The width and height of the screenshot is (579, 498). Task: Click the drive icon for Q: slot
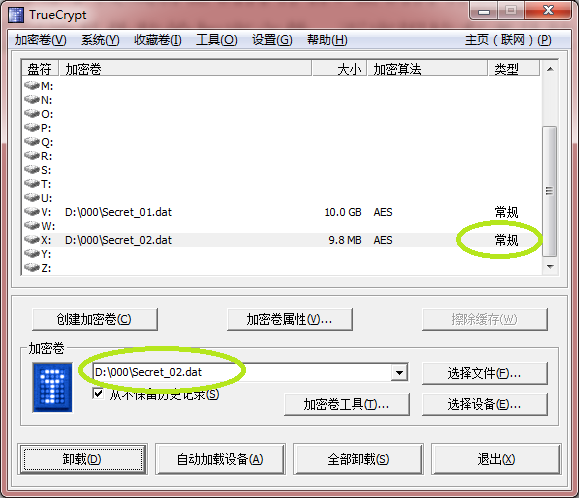[x=32, y=141]
